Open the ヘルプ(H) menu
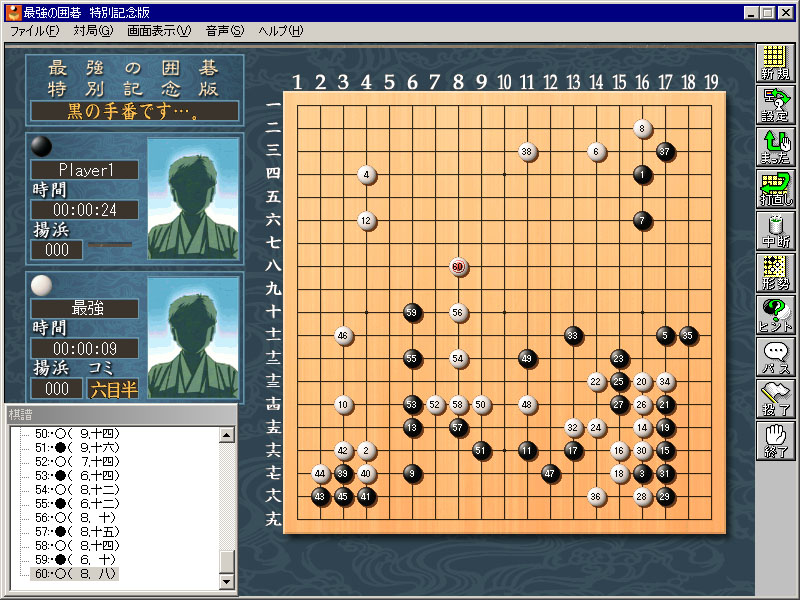 (280, 31)
